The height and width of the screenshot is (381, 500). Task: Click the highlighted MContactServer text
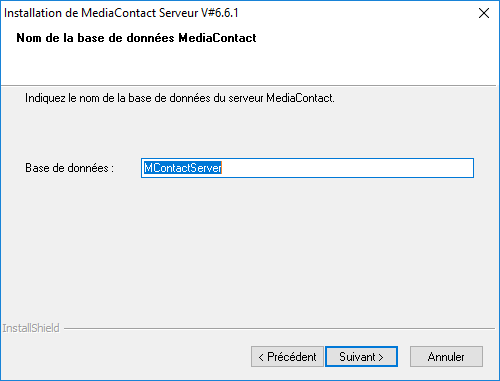click(x=183, y=168)
